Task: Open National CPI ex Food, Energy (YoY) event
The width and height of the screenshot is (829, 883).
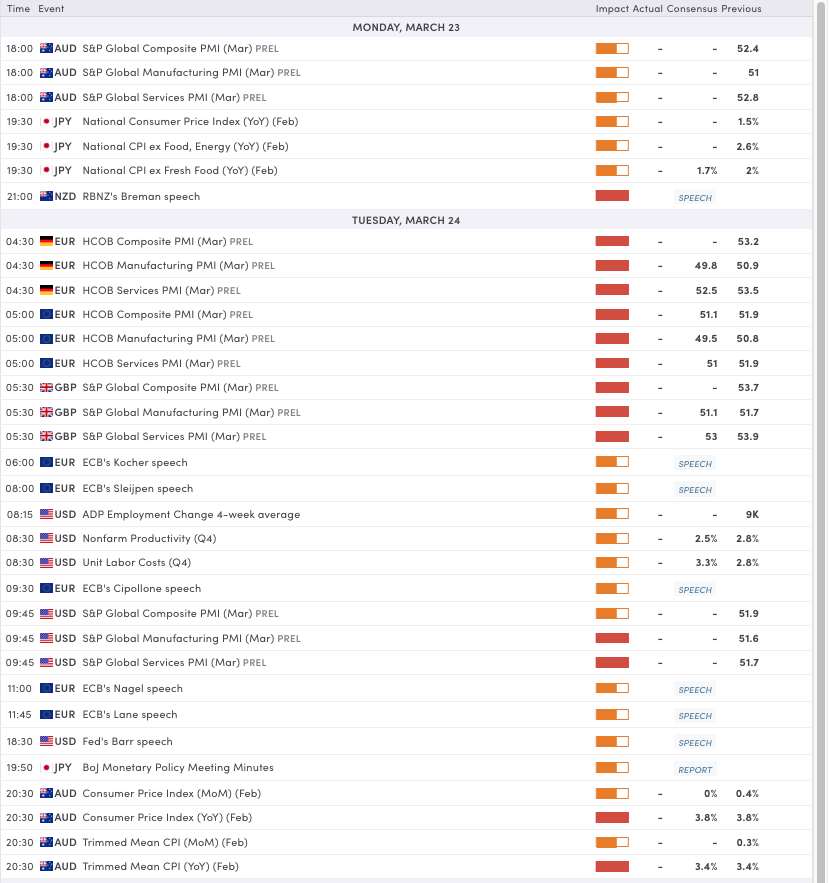Action: click(185, 146)
